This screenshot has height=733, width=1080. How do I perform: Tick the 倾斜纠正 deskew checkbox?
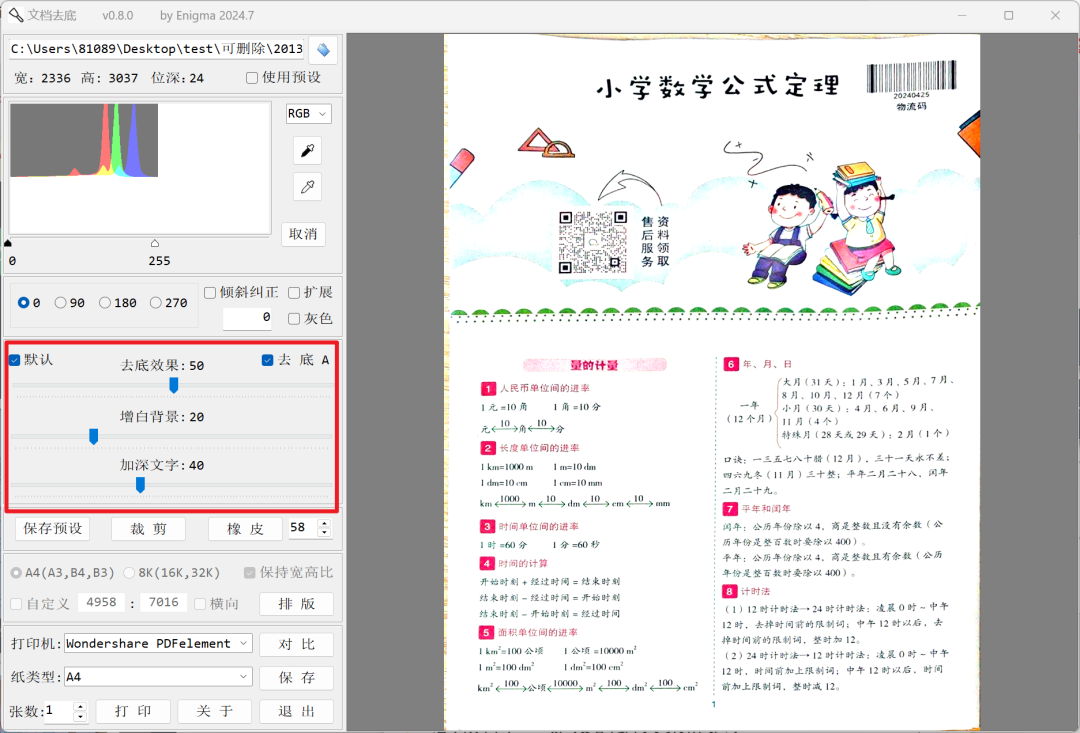click(210, 293)
